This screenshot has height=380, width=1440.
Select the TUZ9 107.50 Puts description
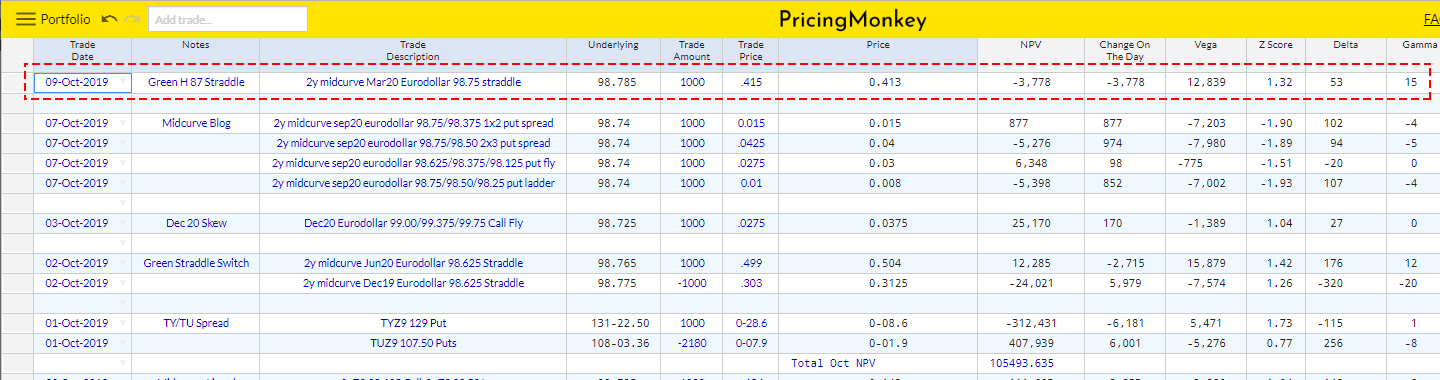point(413,343)
